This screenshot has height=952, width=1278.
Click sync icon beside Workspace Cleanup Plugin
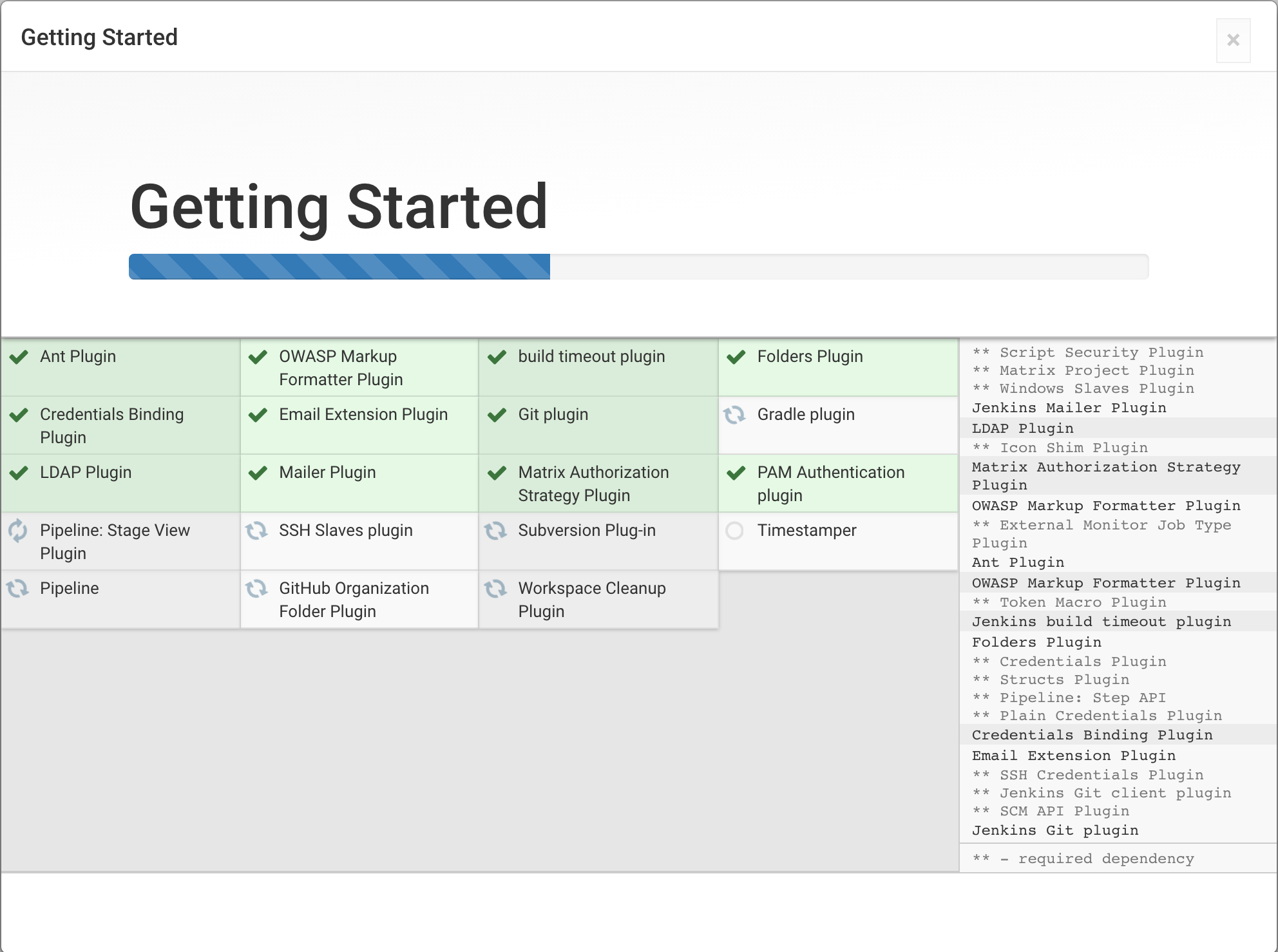[x=495, y=588]
